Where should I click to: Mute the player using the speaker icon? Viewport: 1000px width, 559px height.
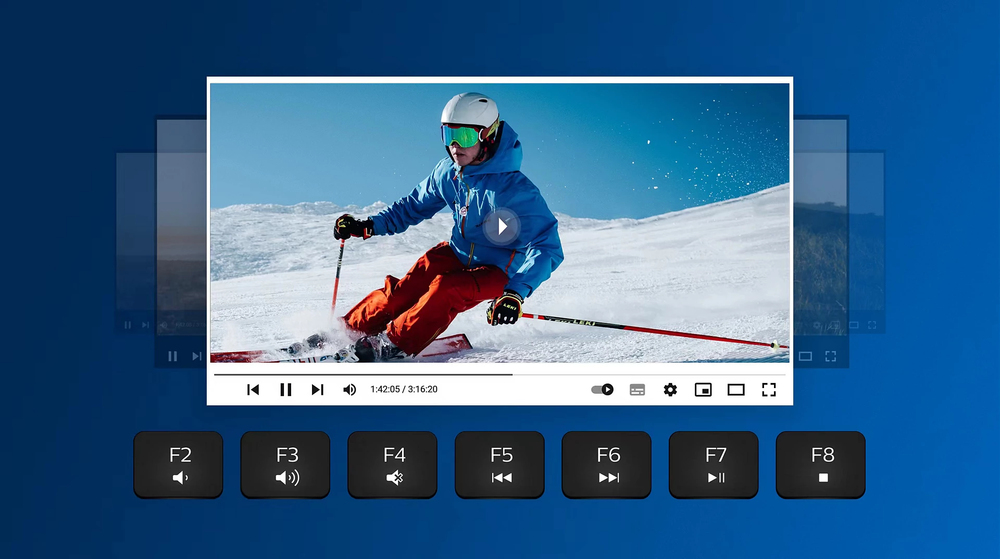[349, 390]
